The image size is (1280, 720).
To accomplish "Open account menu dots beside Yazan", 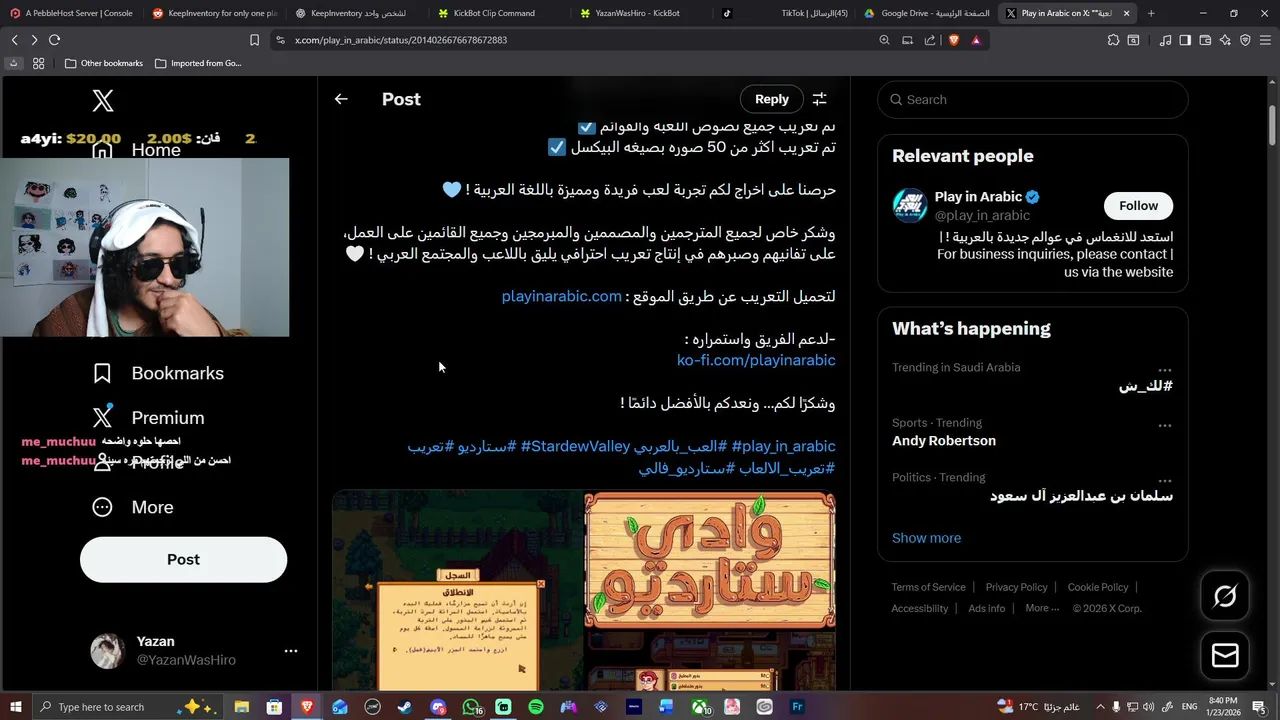I will 290,651.
